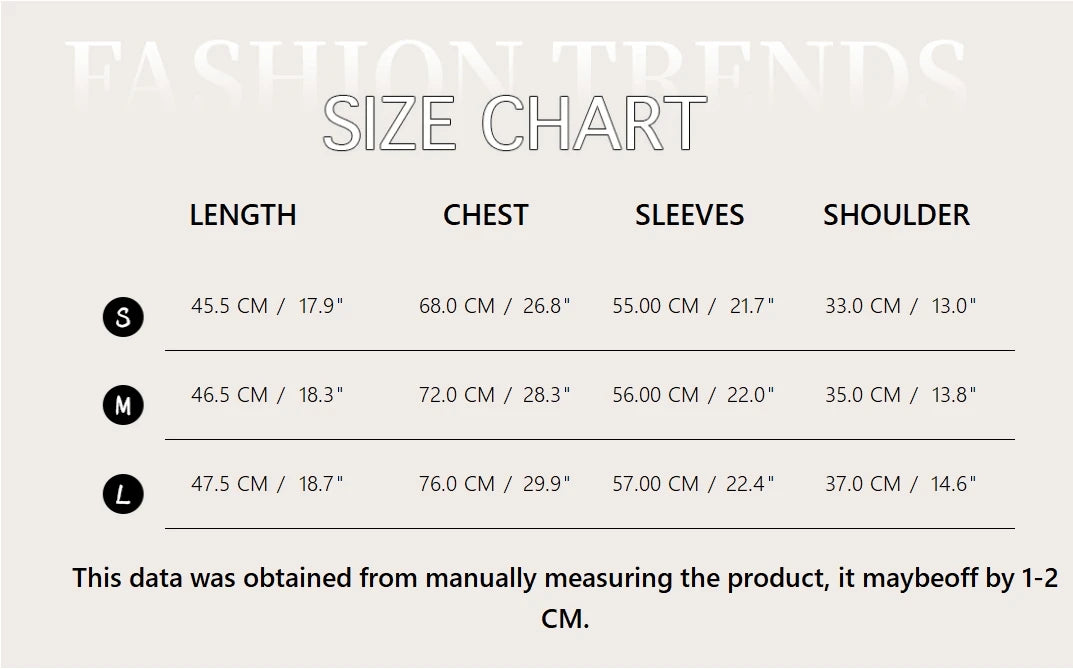Click the SIZE CHART title
Screen dimensions: 1073x669
515,123
